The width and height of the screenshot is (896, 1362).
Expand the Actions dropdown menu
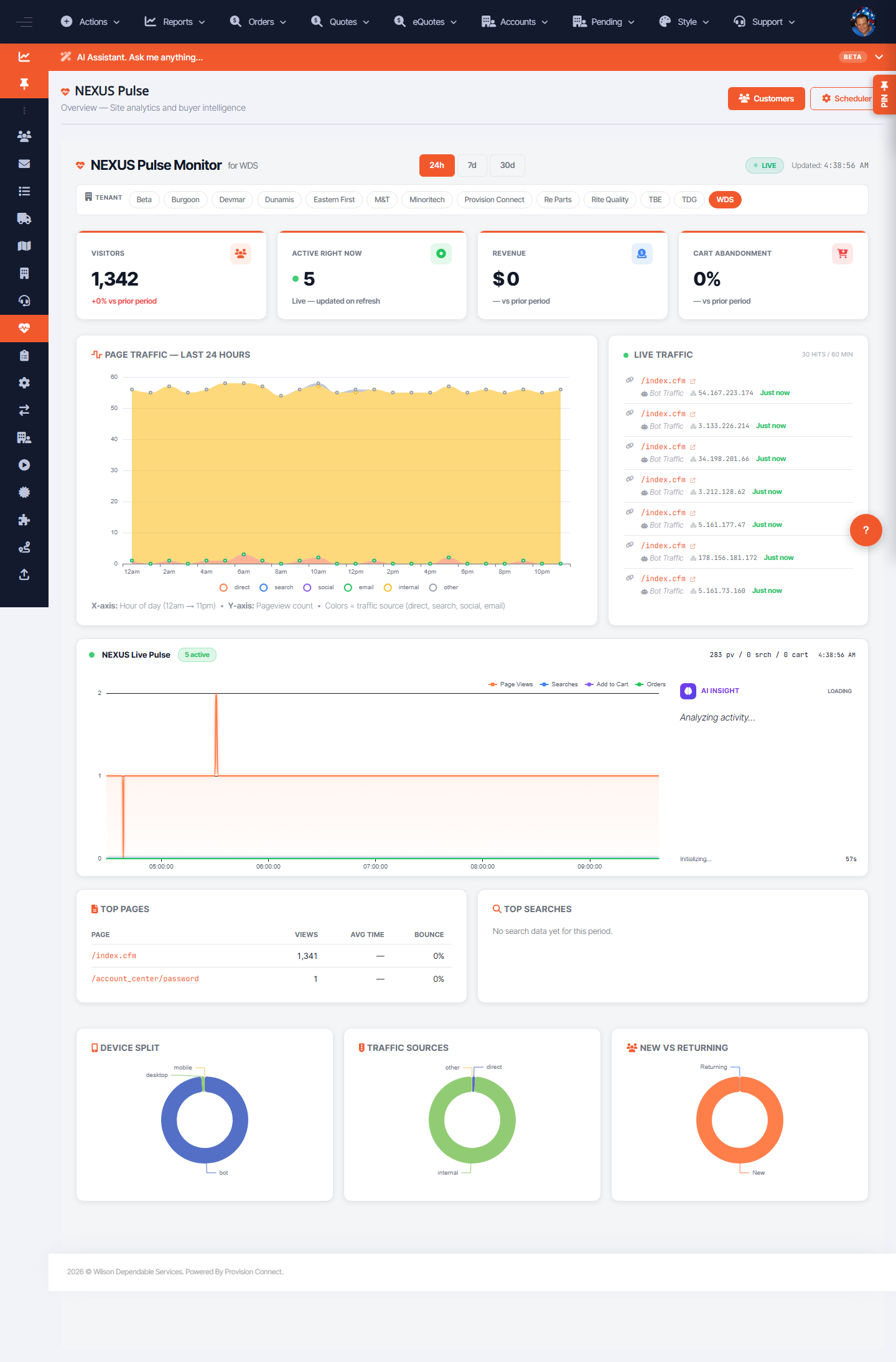click(90, 22)
